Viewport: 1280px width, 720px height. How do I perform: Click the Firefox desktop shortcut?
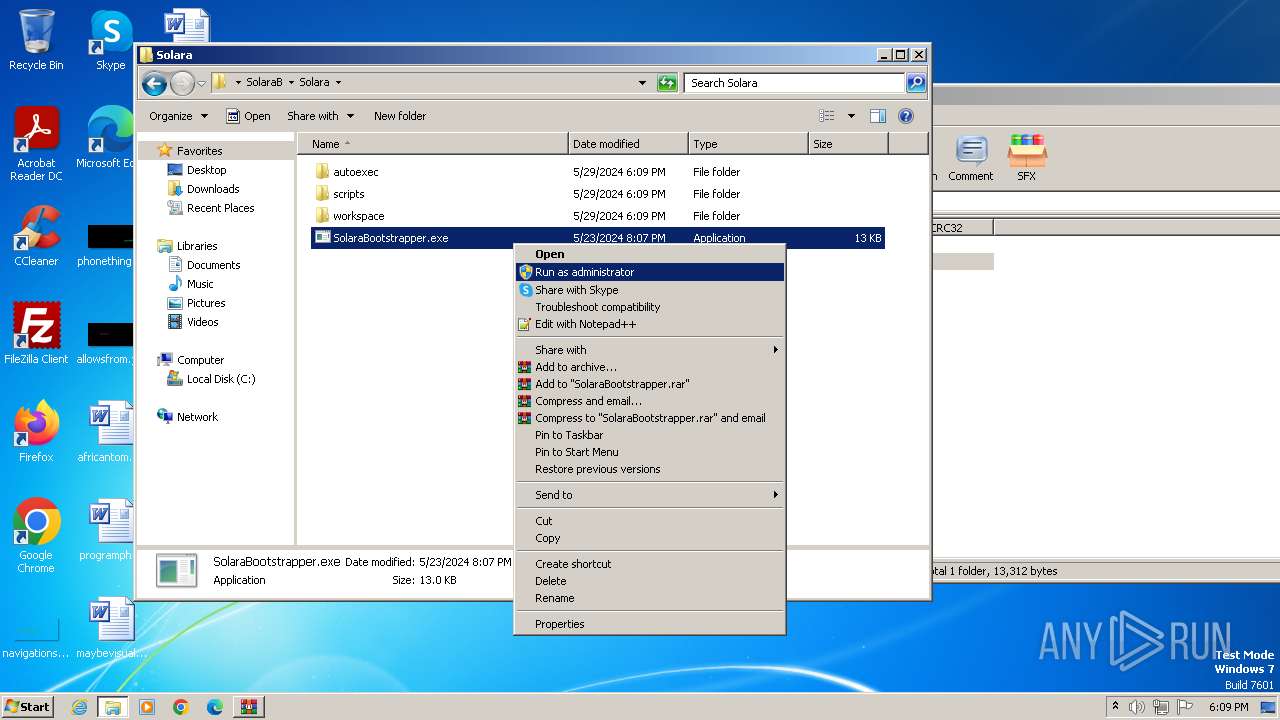coord(36,432)
